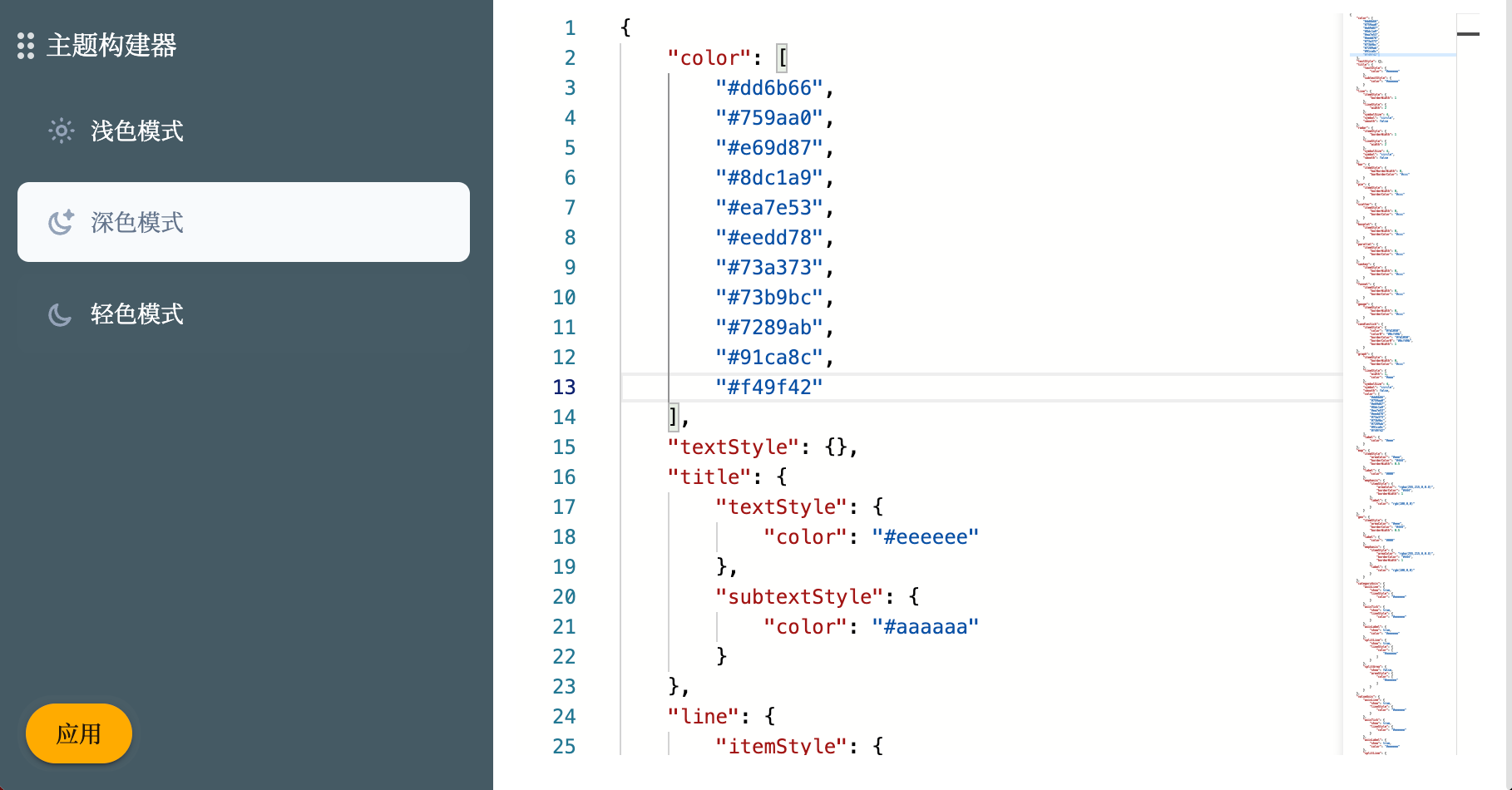1512x790 pixels.
Task: Switch to the 浅色模式 theme
Action: click(137, 131)
